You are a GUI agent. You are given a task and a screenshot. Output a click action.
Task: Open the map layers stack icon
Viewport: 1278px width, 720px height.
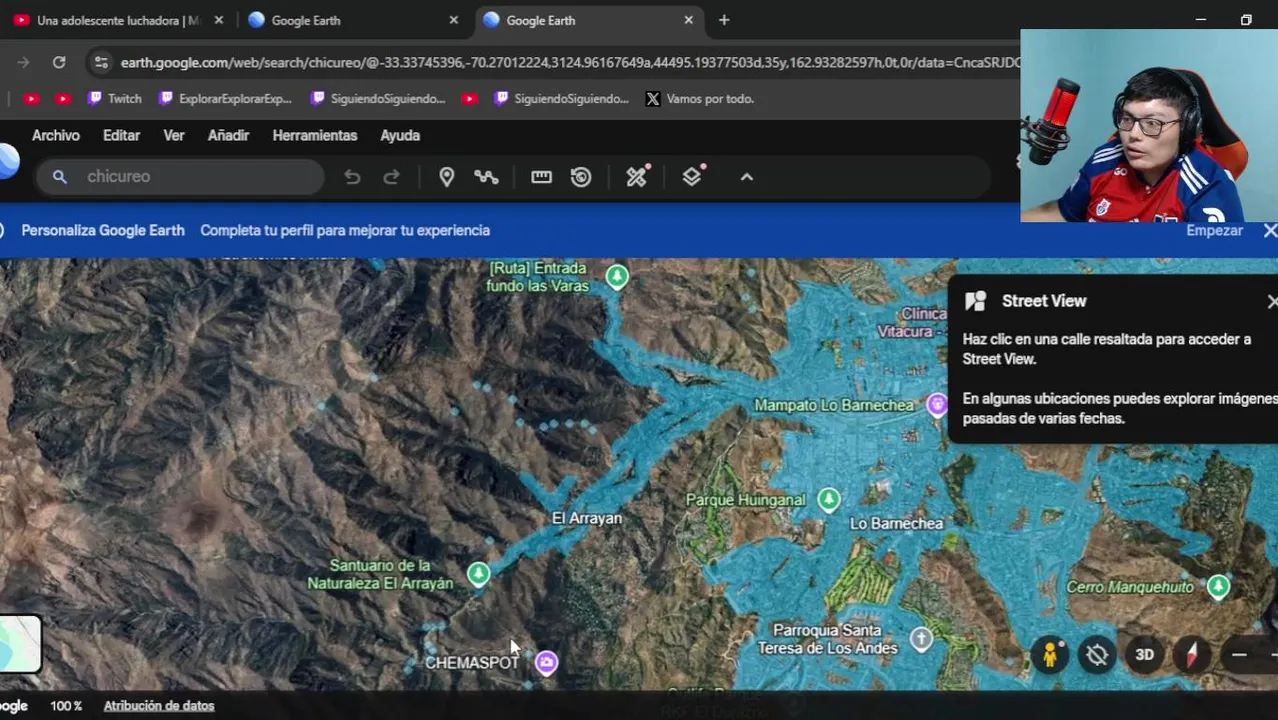point(692,176)
